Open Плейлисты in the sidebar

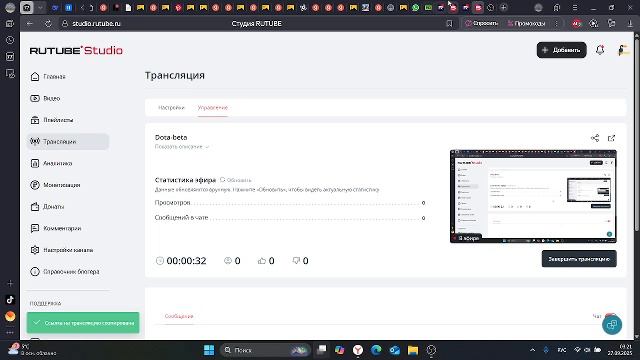(52, 120)
